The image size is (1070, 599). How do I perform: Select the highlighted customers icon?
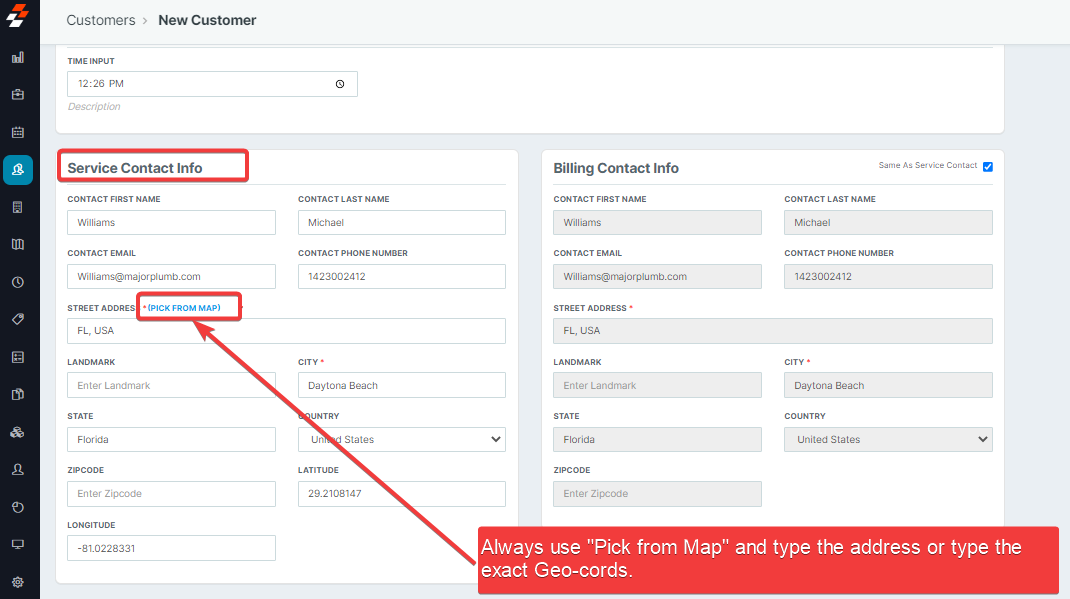[18, 170]
